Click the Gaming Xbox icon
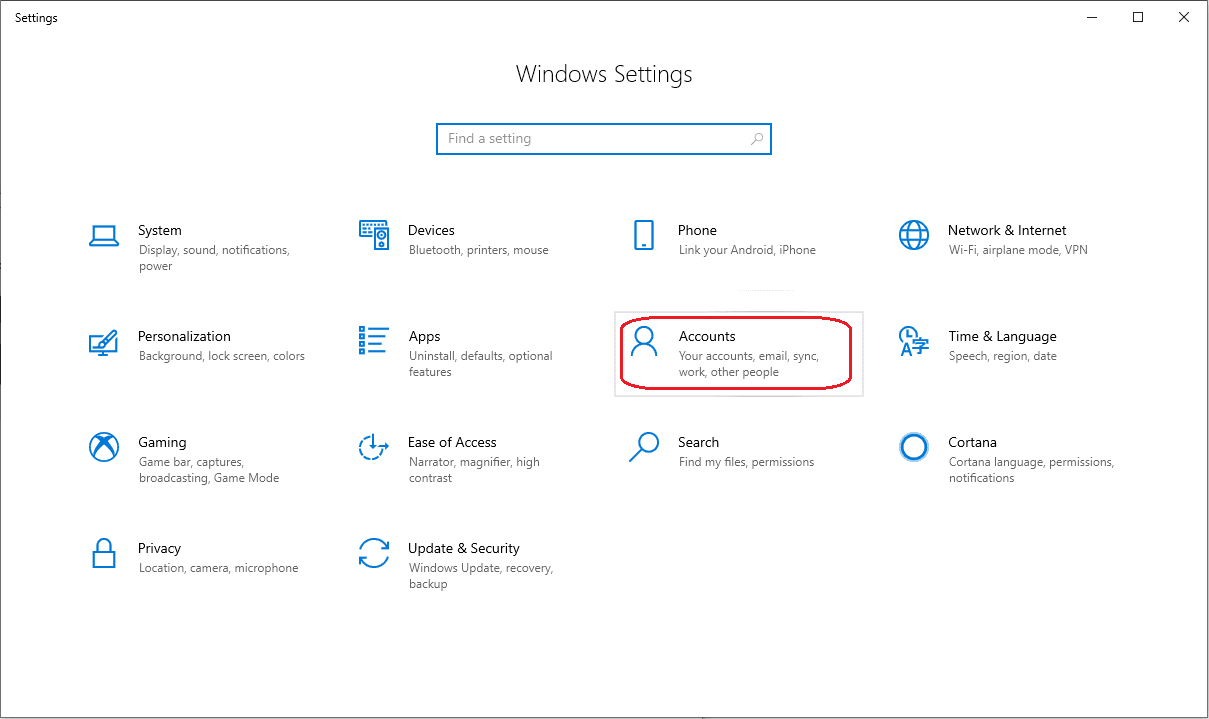The height and width of the screenshot is (719, 1209). tap(104, 447)
